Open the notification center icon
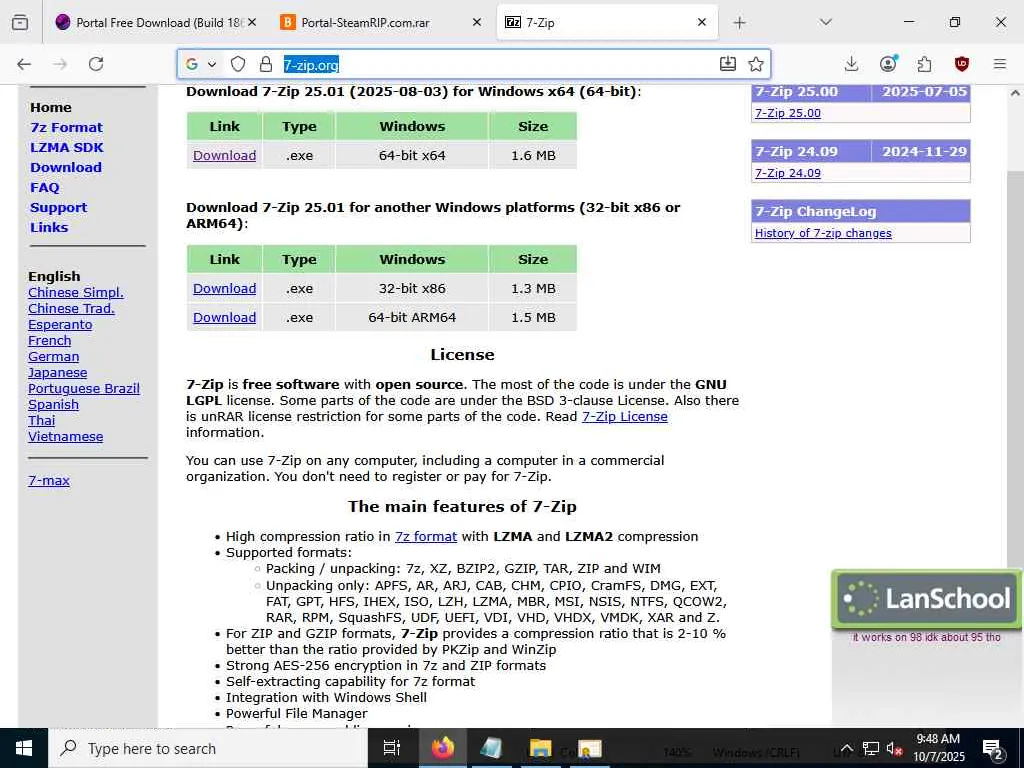The width and height of the screenshot is (1024, 768). tap(993, 749)
